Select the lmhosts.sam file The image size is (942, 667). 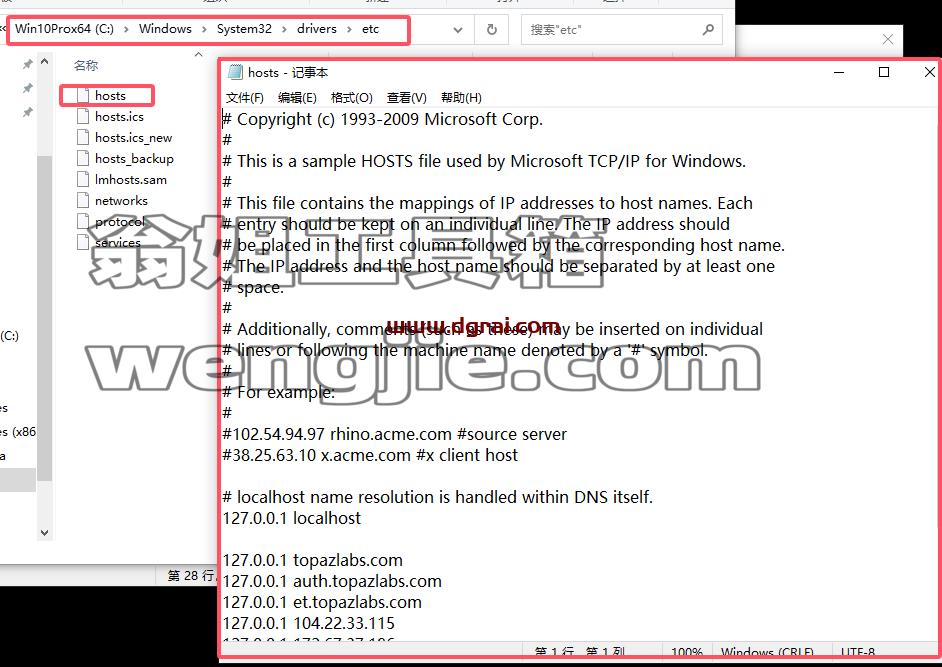click(130, 180)
